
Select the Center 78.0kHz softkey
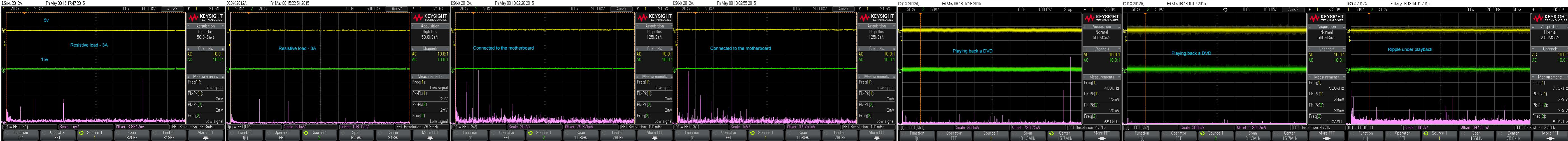coord(1513,135)
